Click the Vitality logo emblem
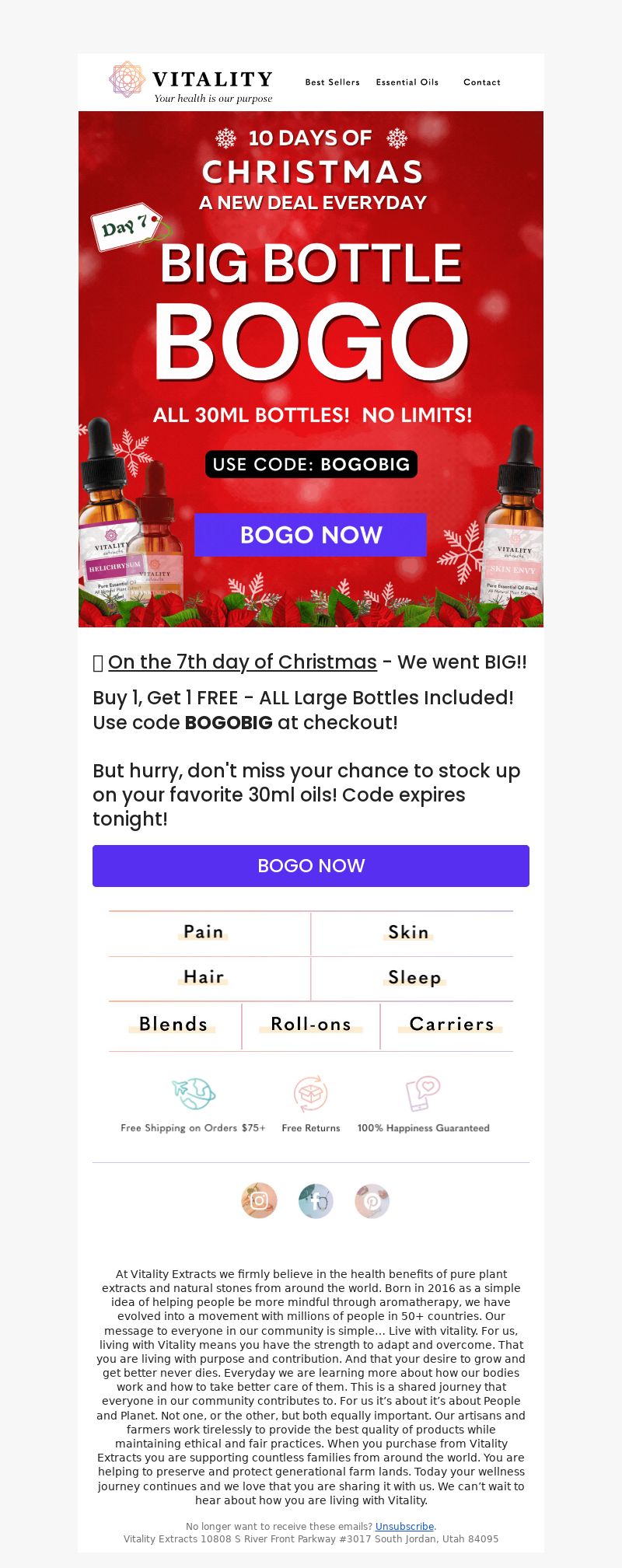The height and width of the screenshot is (1568, 622). pos(127,79)
